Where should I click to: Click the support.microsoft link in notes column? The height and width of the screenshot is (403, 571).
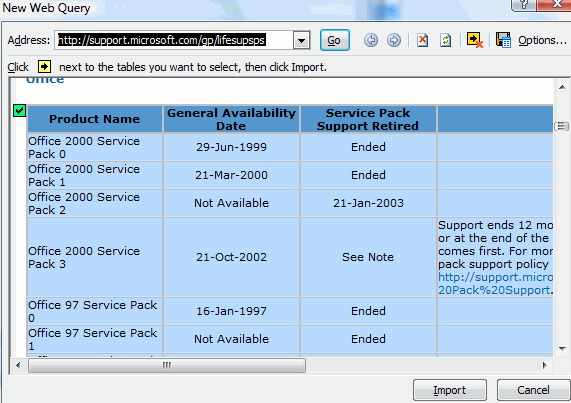495,284
